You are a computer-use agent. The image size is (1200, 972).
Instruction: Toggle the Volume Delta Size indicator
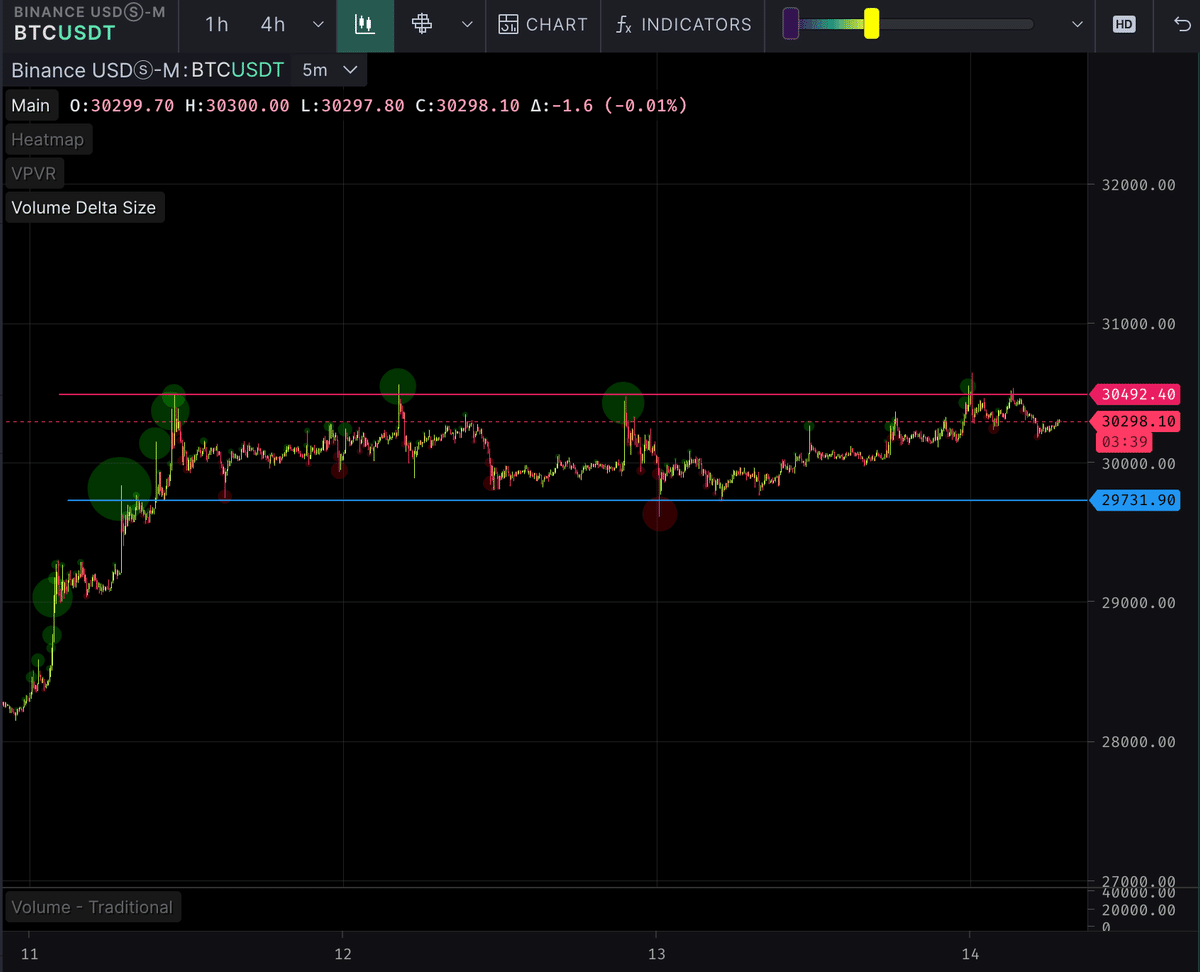(x=84, y=208)
